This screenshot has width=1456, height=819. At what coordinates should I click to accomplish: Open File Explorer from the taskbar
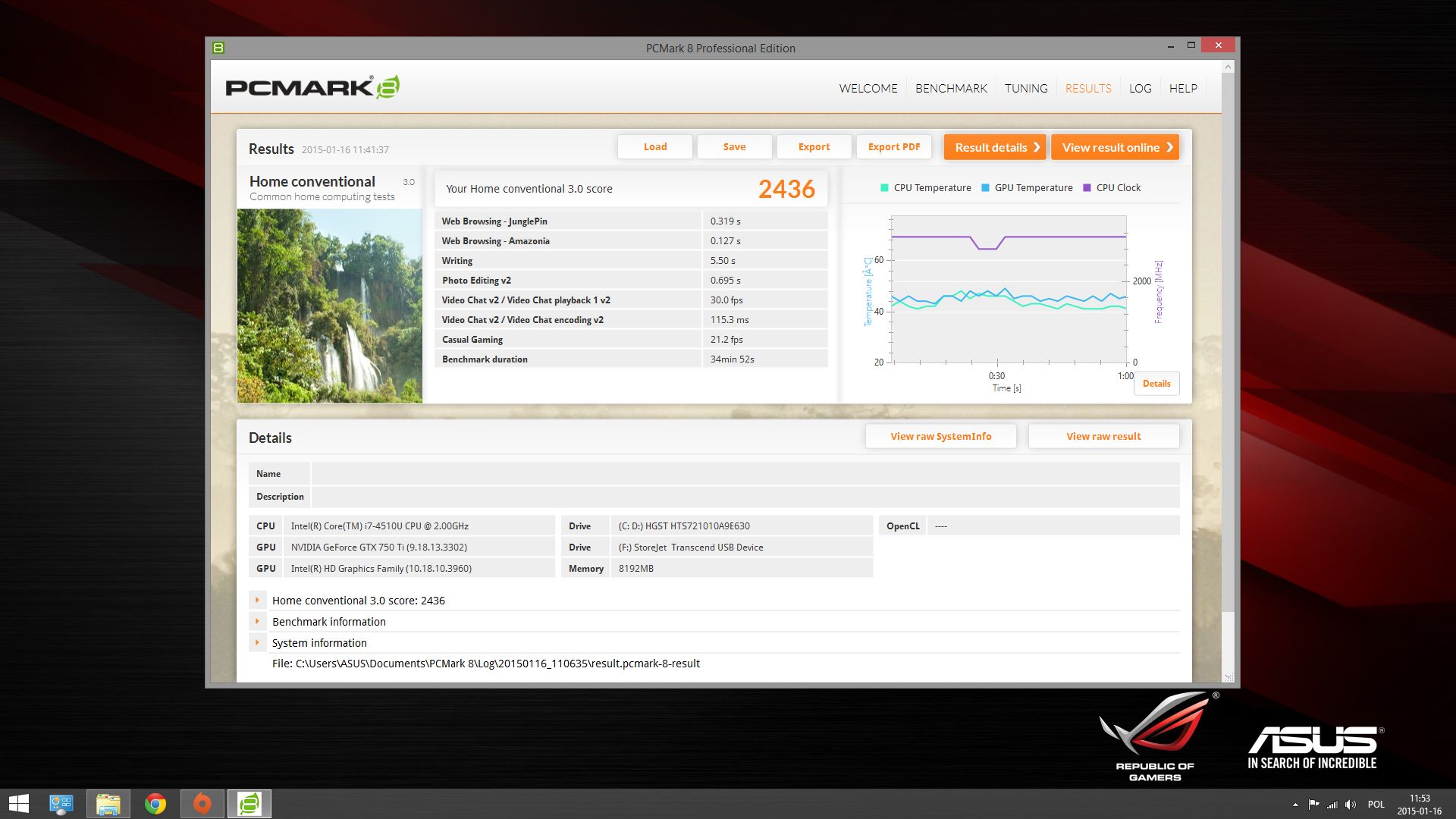(108, 803)
